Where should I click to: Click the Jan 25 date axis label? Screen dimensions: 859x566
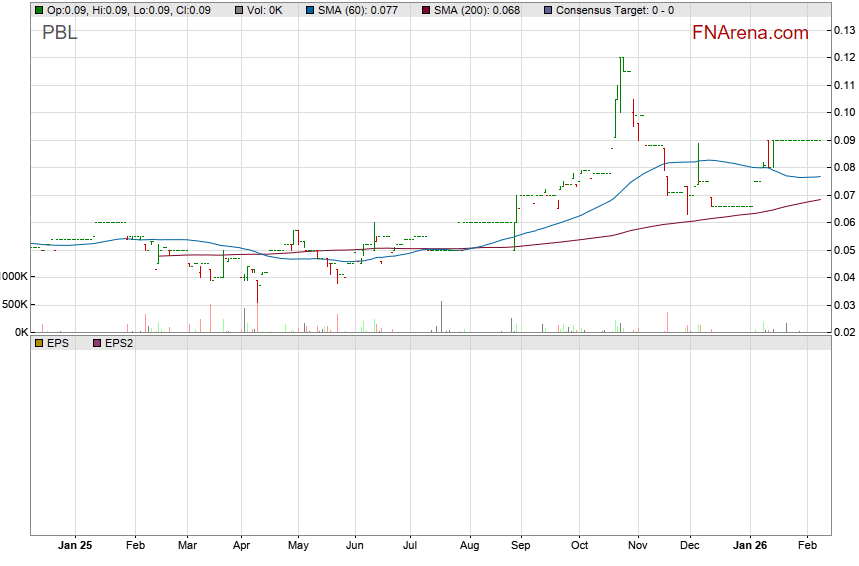(75, 546)
